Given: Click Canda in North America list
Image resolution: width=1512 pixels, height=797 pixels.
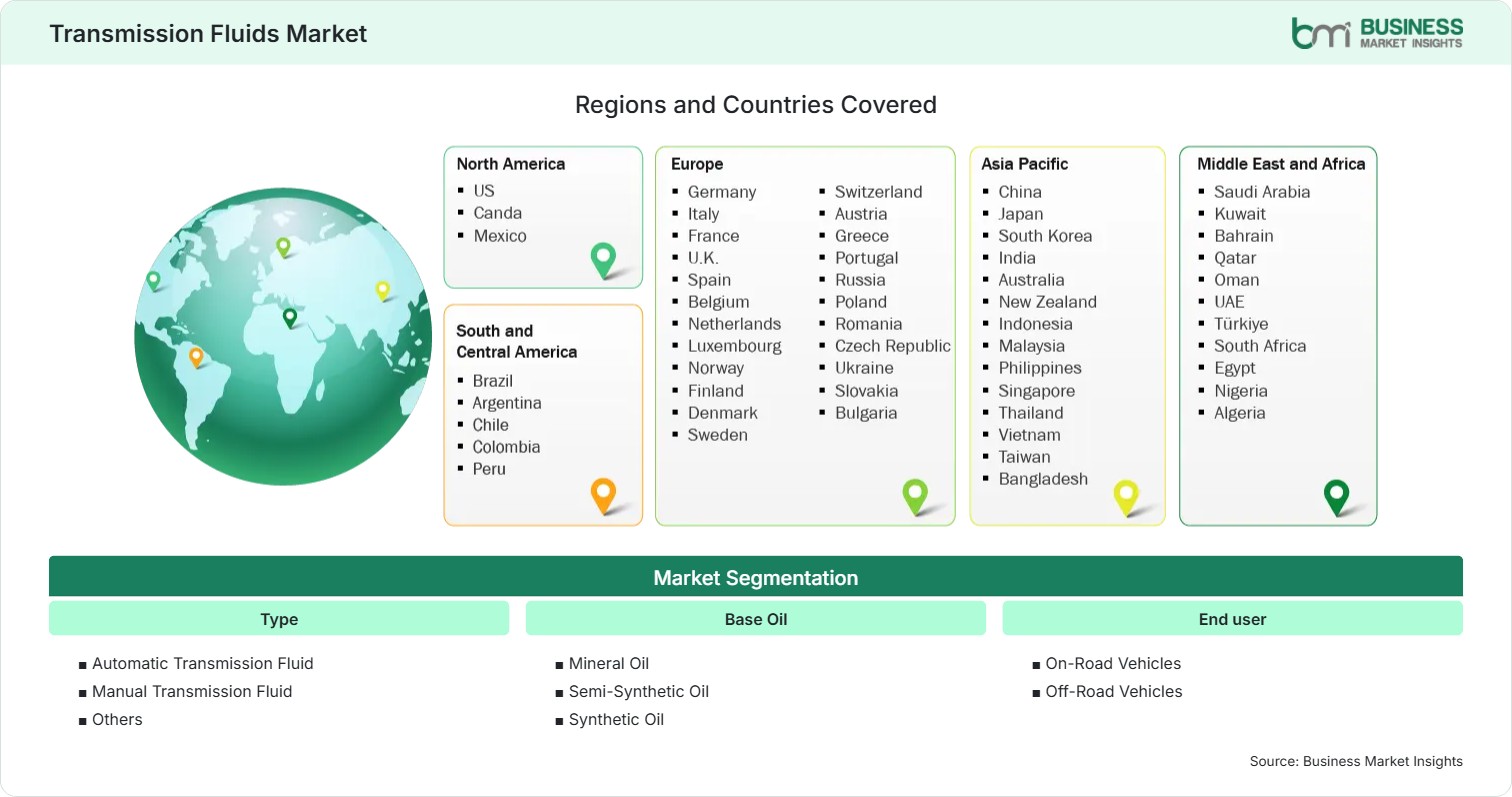Looking at the screenshot, I should tap(498, 213).
